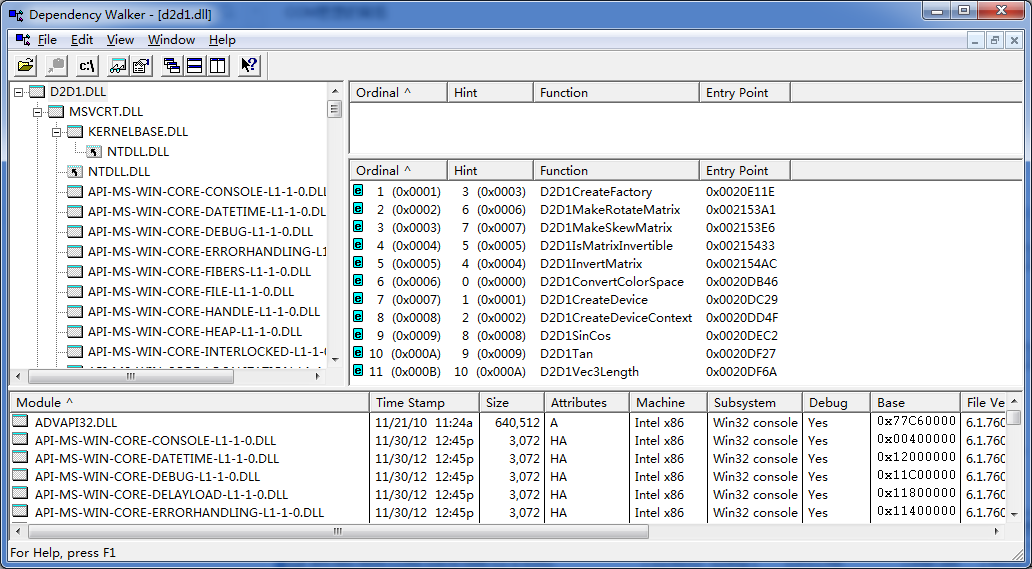Sort module list by Time Stamp header

[425, 403]
